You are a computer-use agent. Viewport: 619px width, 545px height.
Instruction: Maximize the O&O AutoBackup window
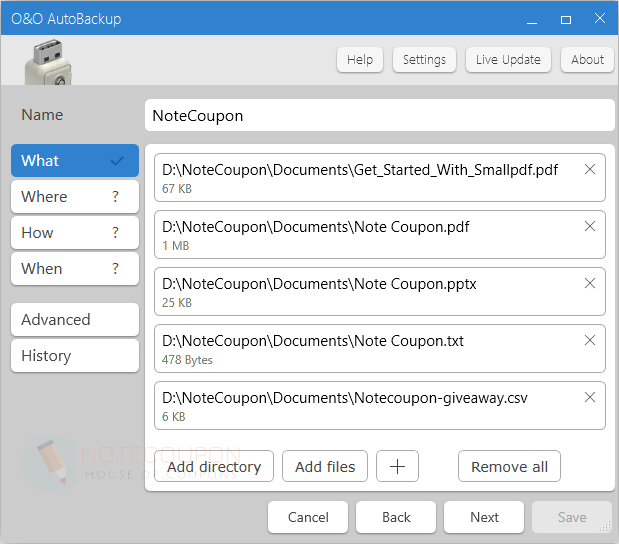pyautogui.click(x=566, y=19)
